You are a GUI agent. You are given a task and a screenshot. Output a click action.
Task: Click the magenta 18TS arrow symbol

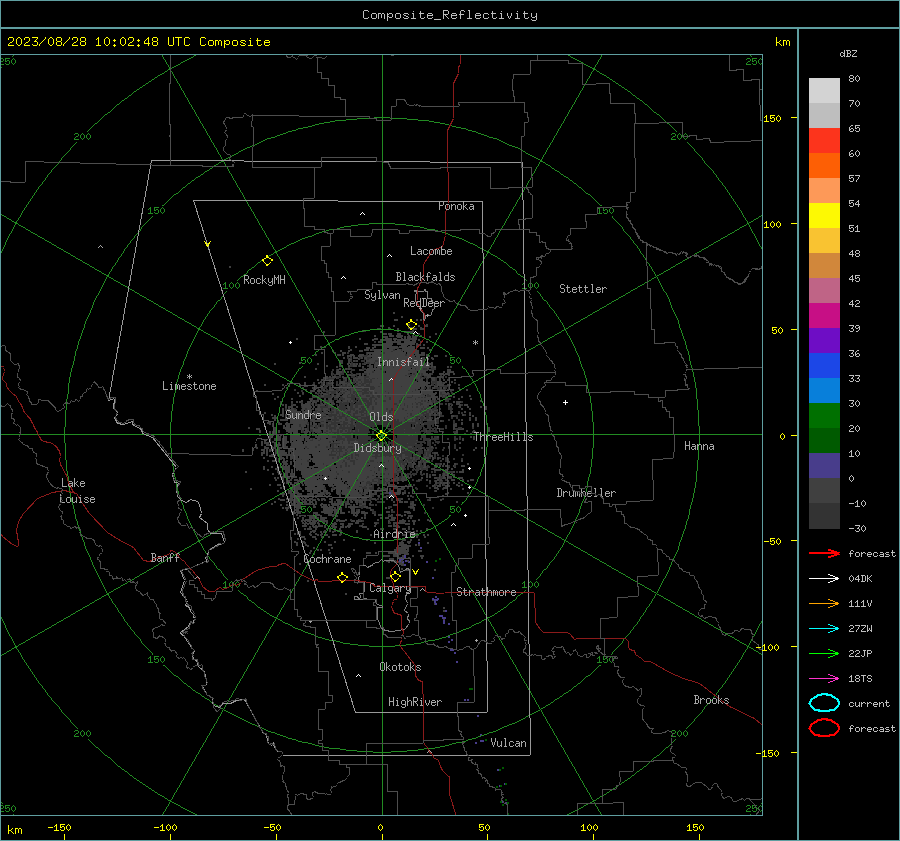pyautogui.click(x=824, y=679)
